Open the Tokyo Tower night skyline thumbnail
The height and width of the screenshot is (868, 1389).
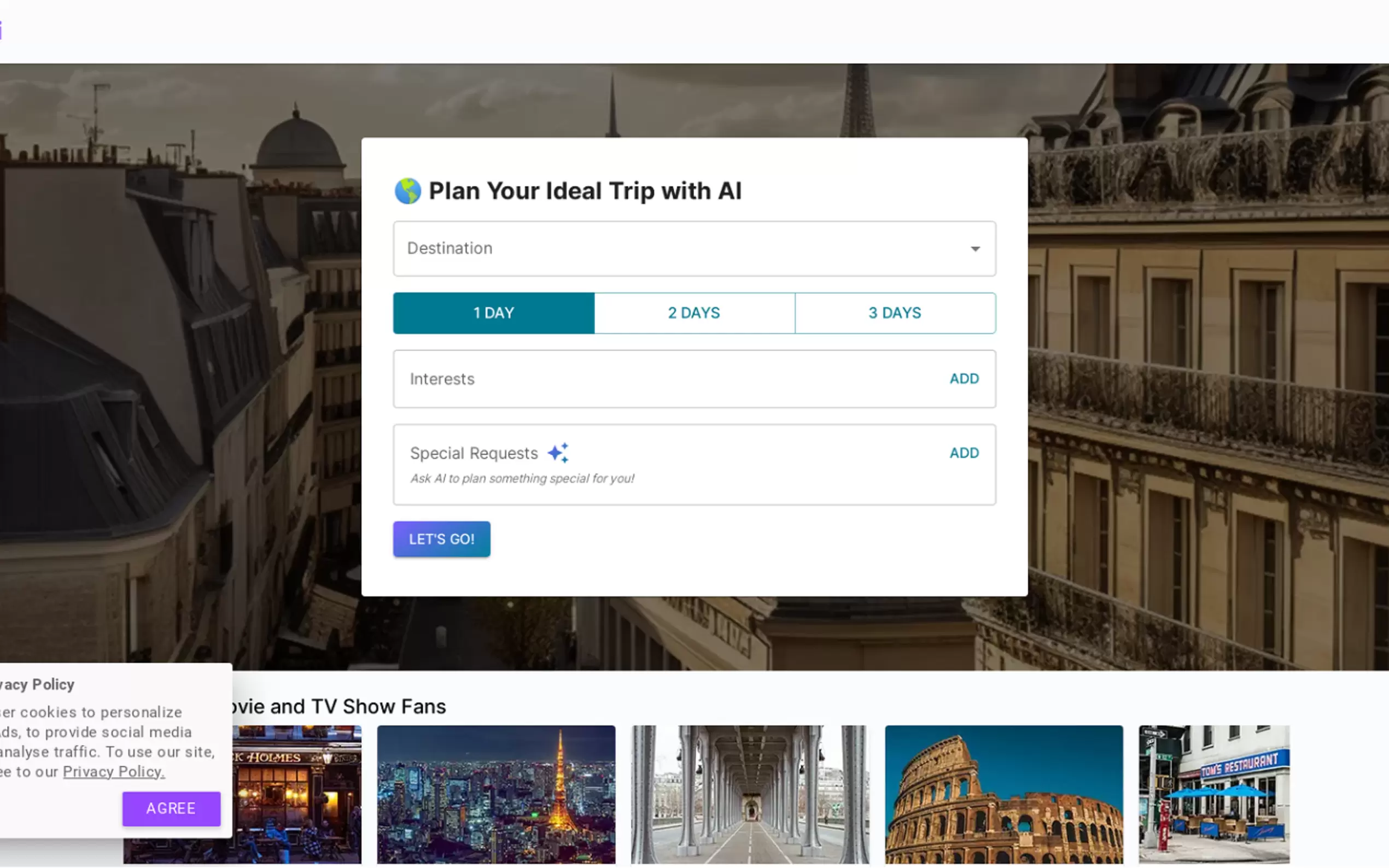tap(496, 794)
